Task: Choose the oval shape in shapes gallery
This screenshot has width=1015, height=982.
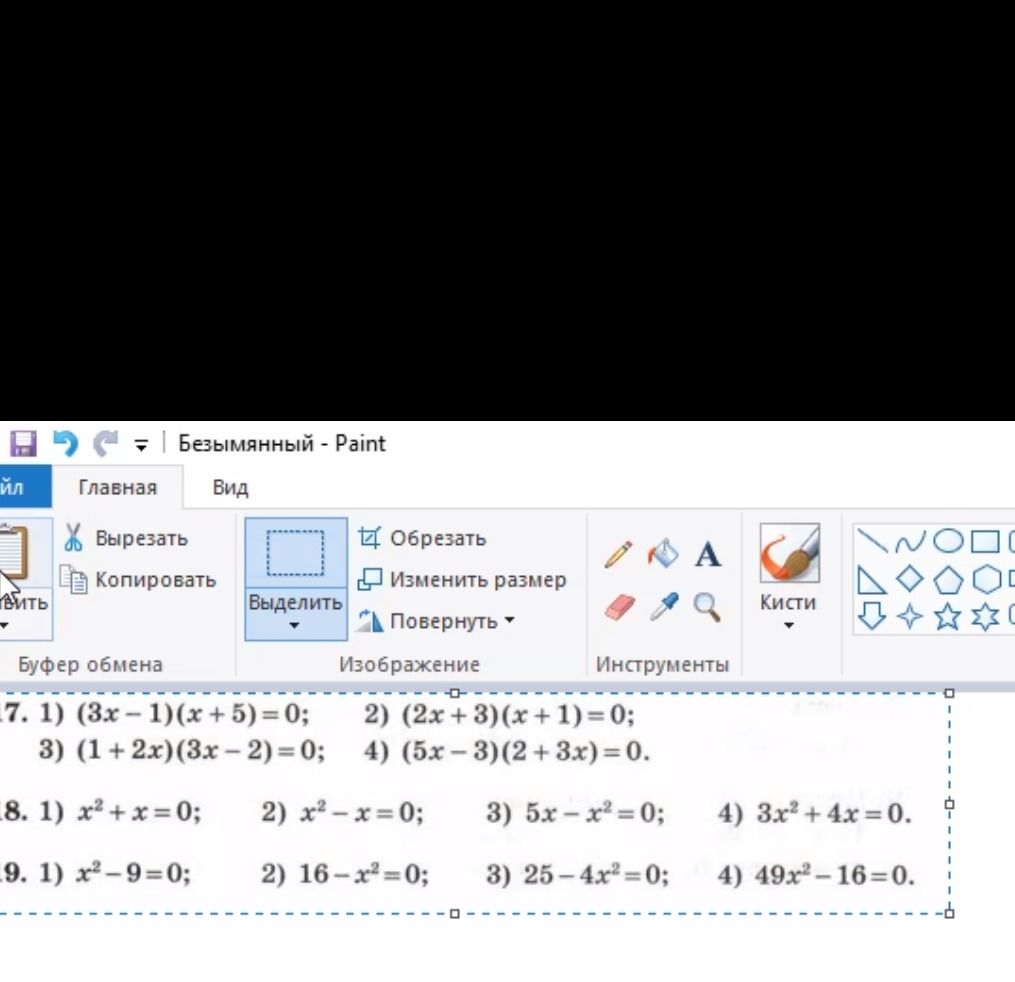Action: (948, 541)
